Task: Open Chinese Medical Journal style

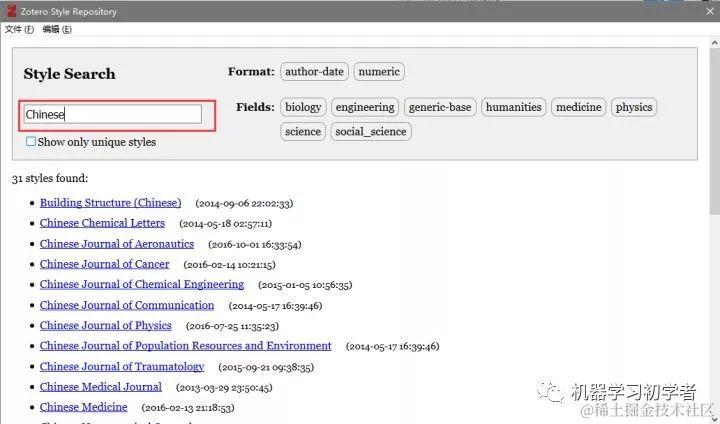Action: (x=101, y=387)
